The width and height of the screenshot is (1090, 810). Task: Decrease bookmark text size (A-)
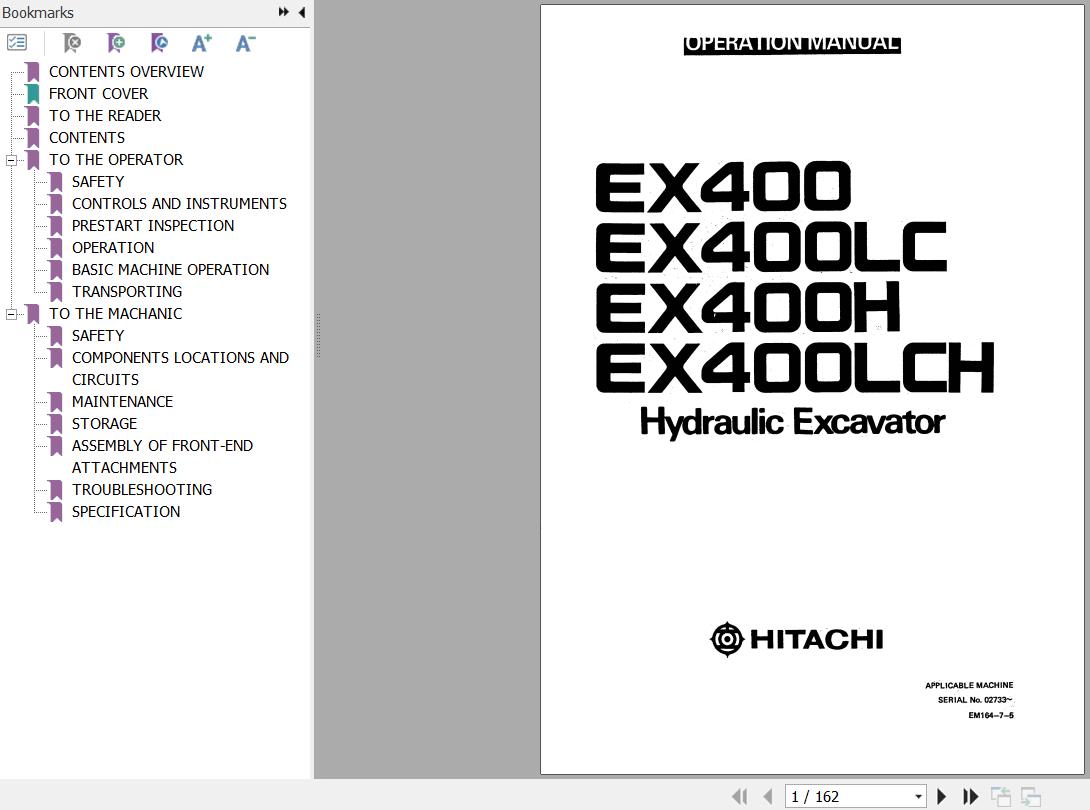[245, 43]
